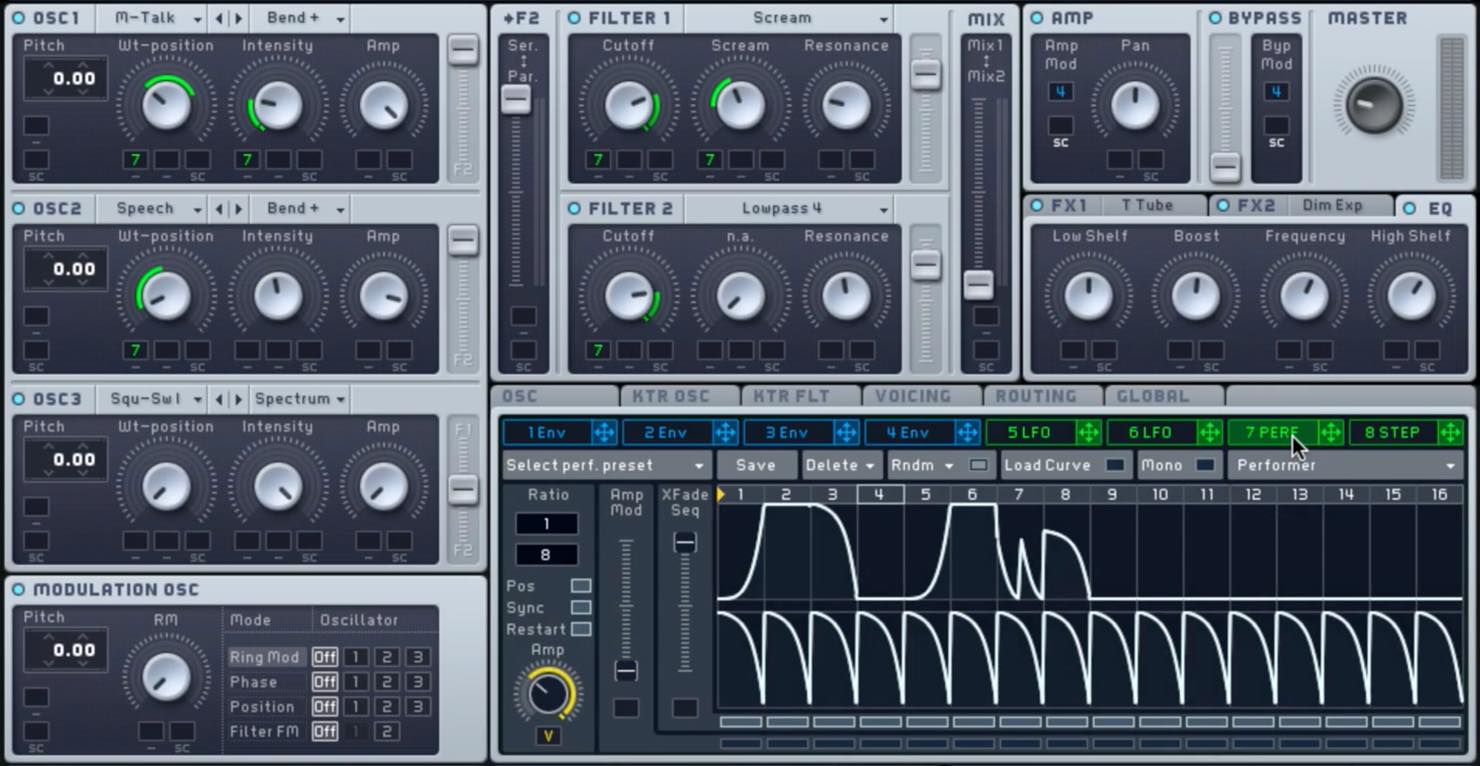The image size is (1480, 766).
Task: Click the Master volume knob
Action: (x=1374, y=105)
